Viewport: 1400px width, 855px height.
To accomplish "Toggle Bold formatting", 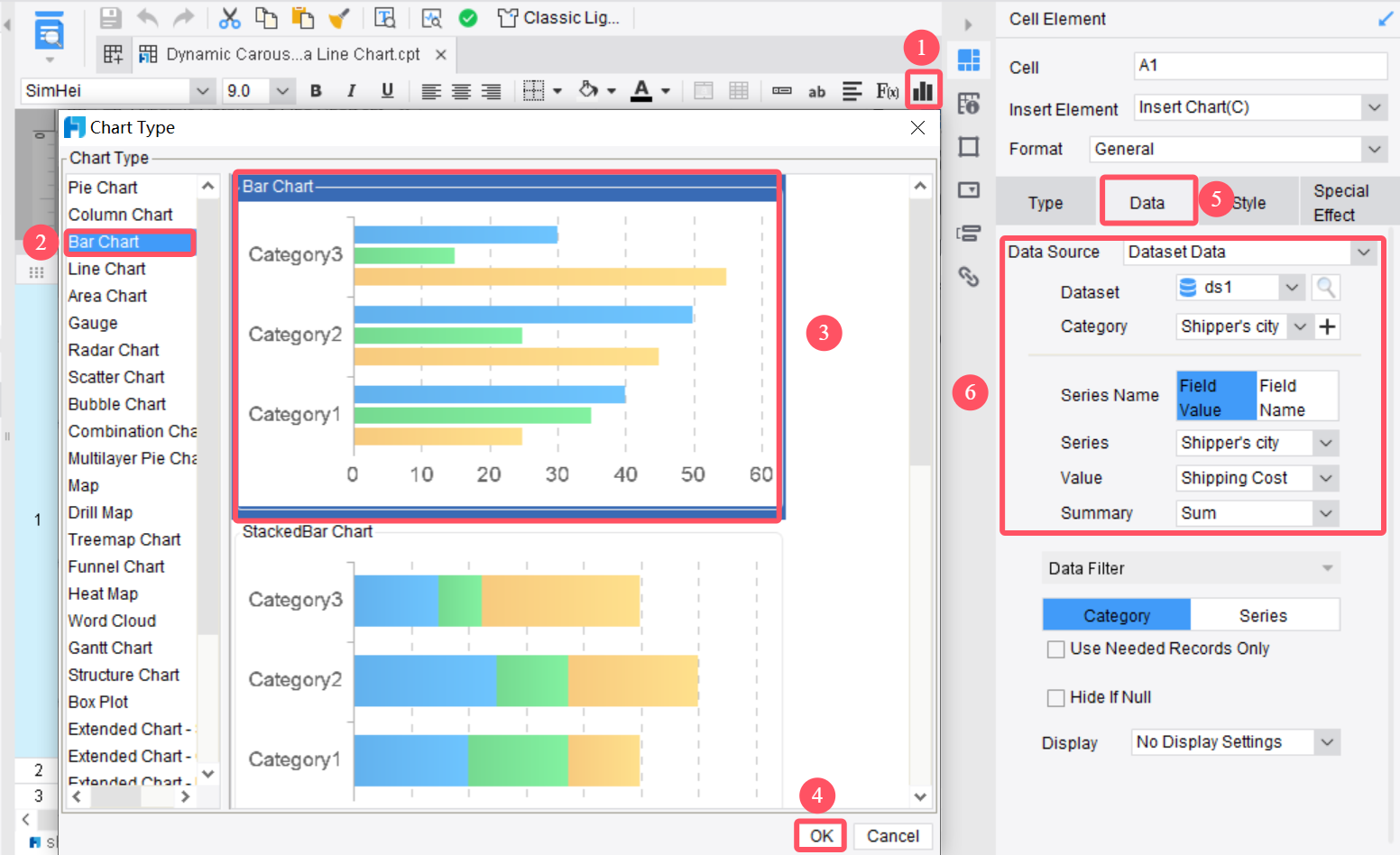I will 316,90.
